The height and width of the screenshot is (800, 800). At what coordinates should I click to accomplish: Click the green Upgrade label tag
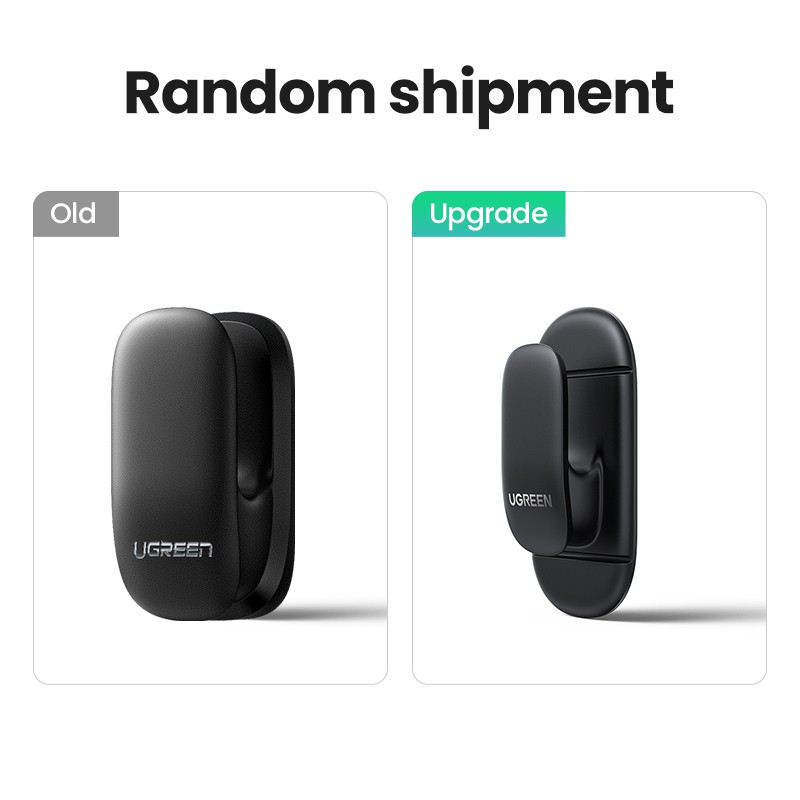489,214
